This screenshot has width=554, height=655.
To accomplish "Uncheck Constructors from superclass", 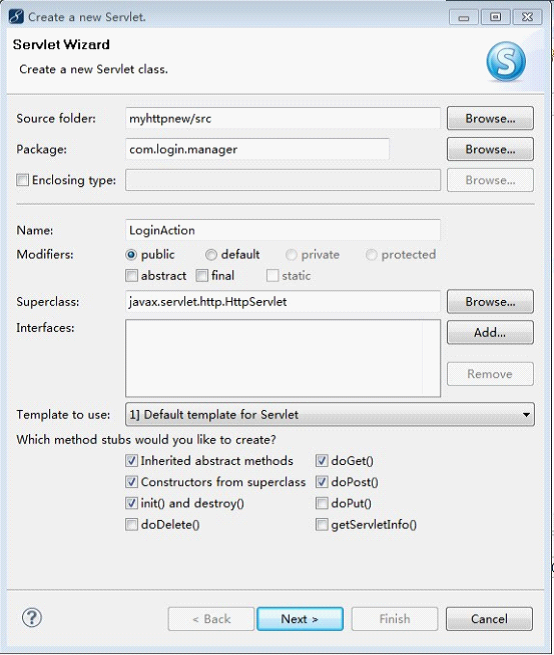I will [x=132, y=482].
